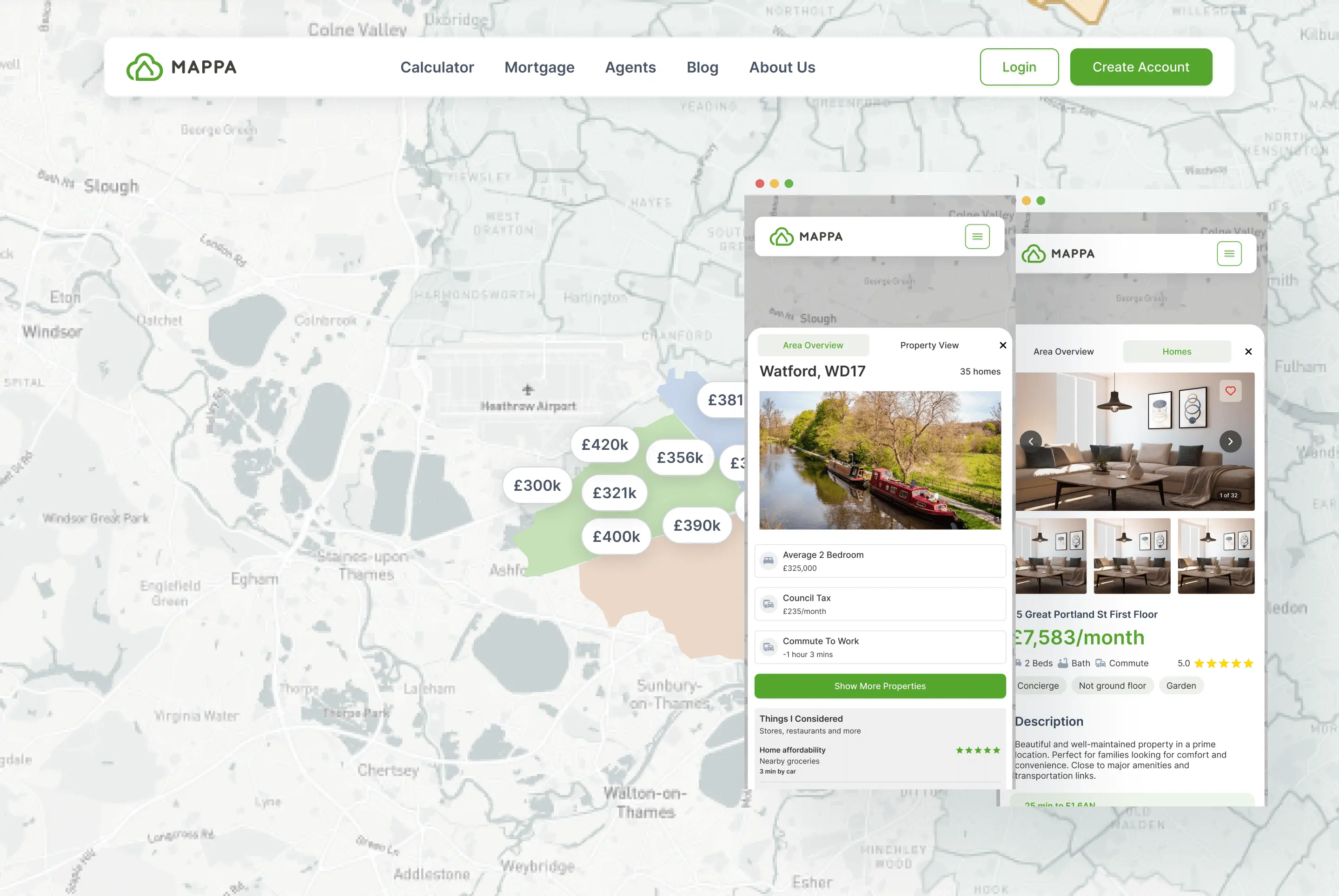
Task: Switch to Property View tab
Action: [x=929, y=345]
